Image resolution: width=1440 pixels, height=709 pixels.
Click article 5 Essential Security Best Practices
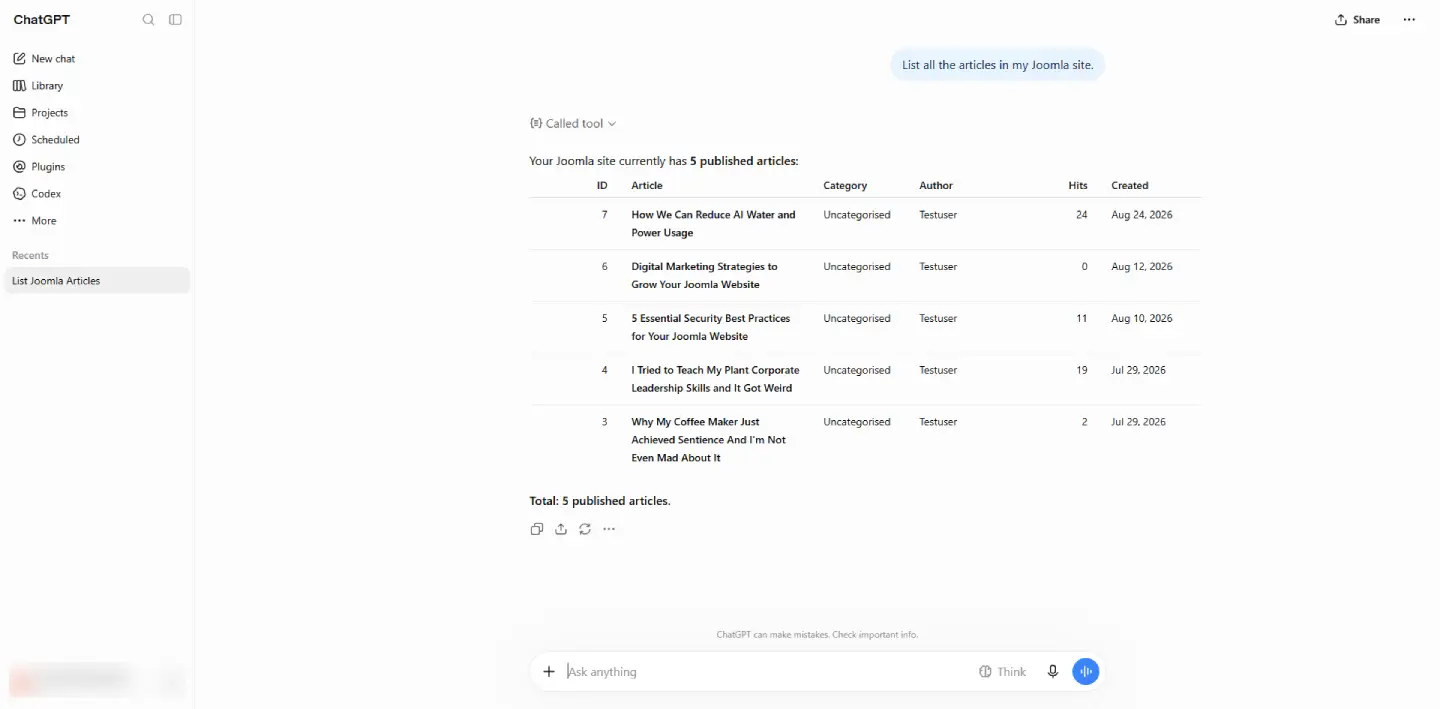click(710, 328)
